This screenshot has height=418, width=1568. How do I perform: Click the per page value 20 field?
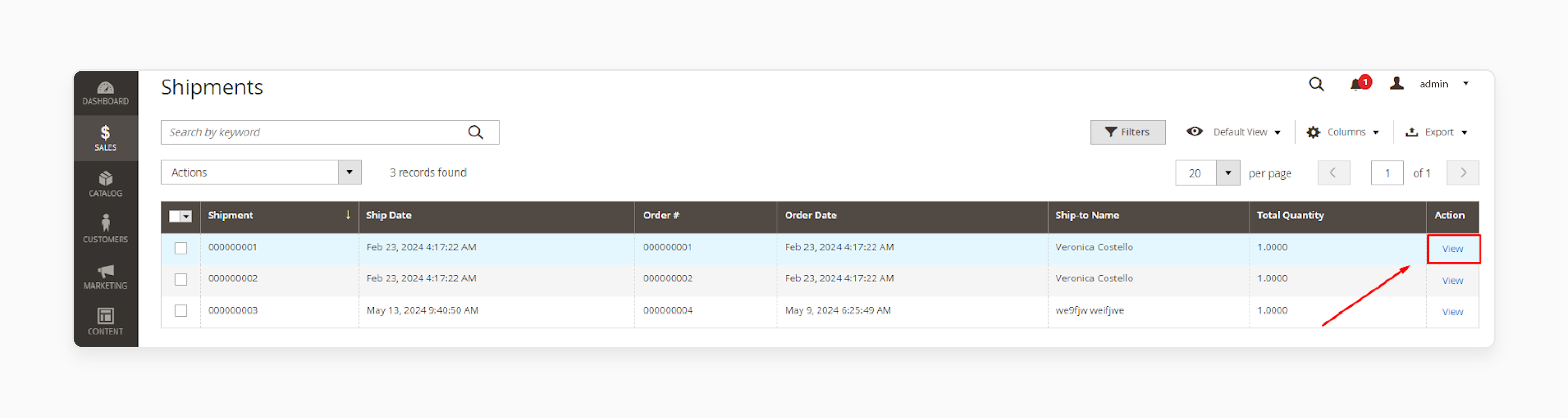(x=1195, y=174)
